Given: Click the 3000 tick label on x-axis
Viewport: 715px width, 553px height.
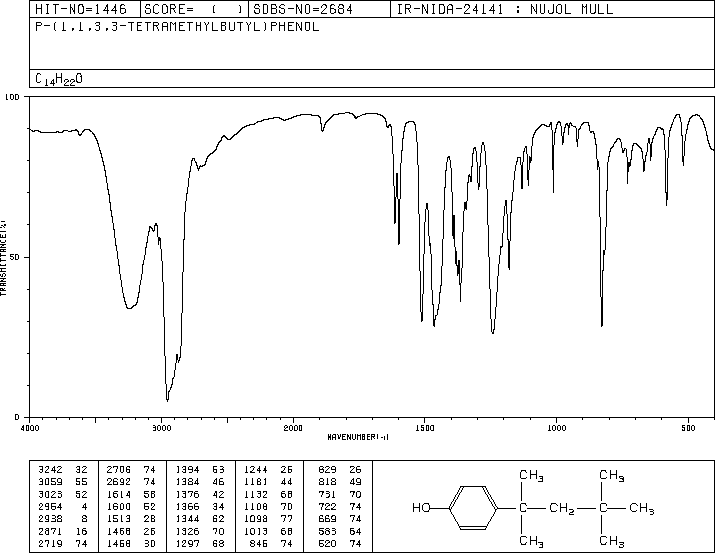Looking at the screenshot, I should [161, 428].
